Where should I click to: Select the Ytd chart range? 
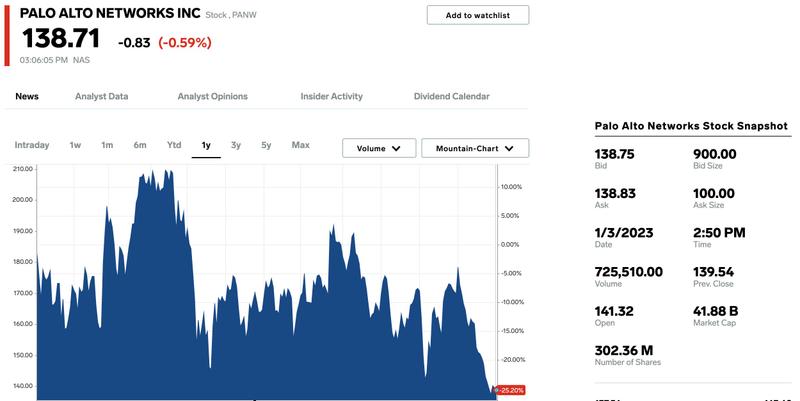(x=174, y=145)
